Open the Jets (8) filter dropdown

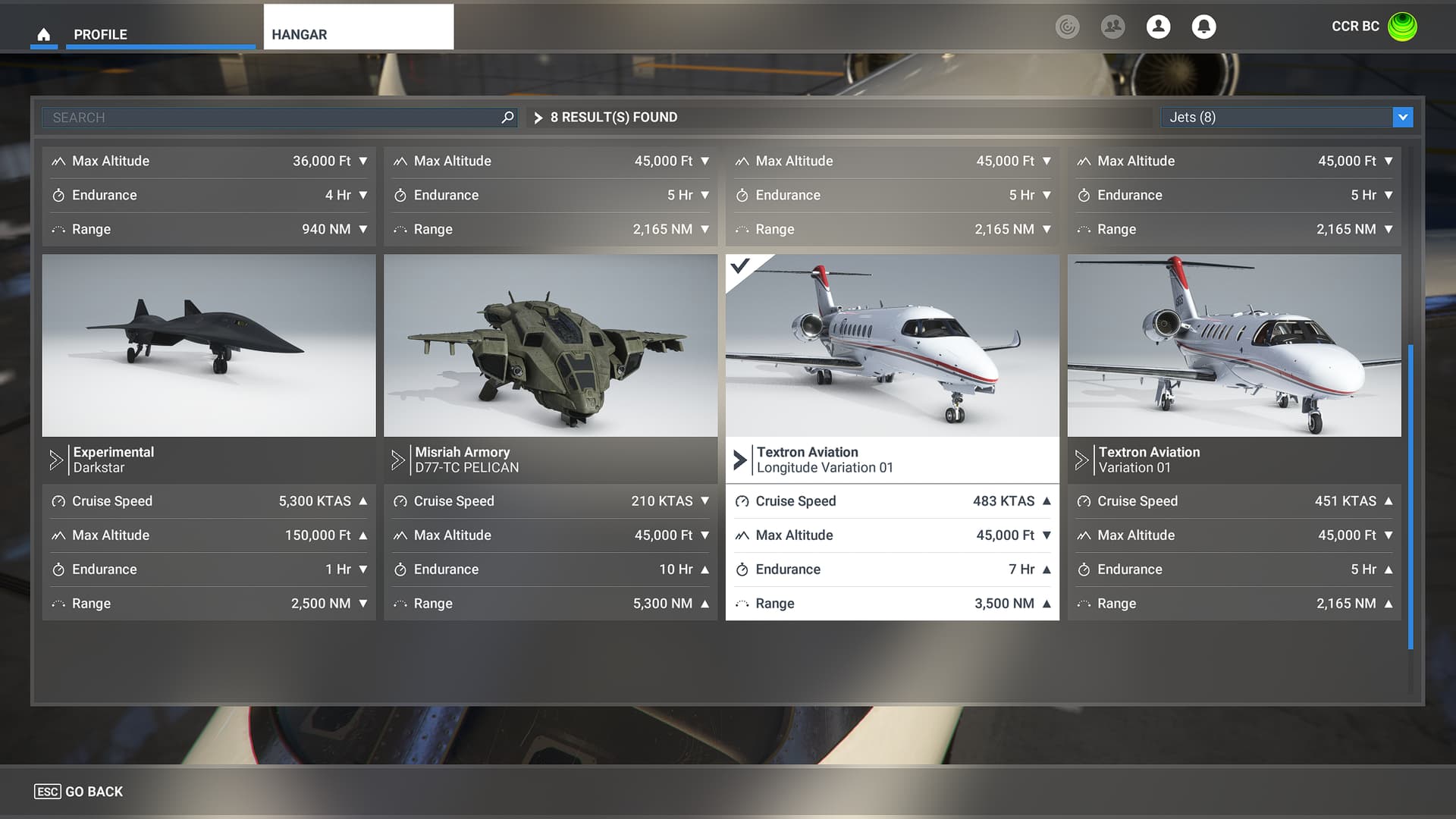click(1402, 118)
